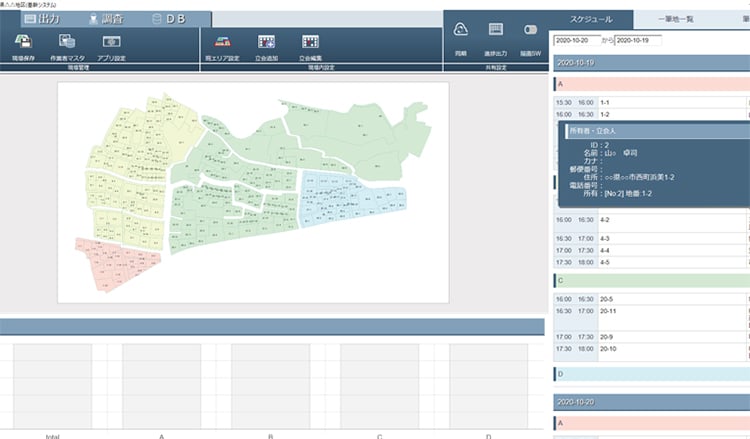Select the スケジュール tab
750x439 pixels.
(x=592, y=19)
